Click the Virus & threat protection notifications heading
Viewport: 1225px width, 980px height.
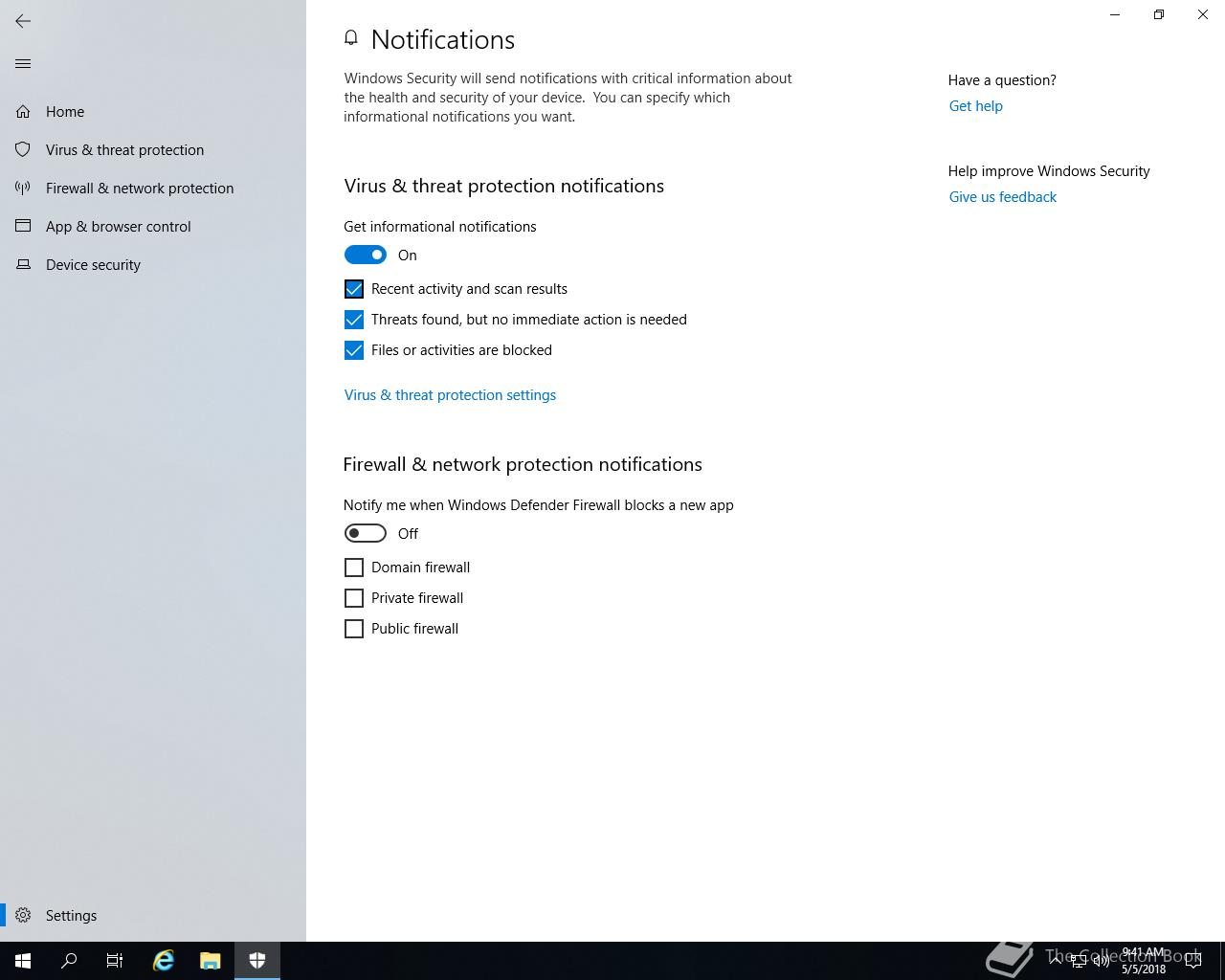[504, 186]
